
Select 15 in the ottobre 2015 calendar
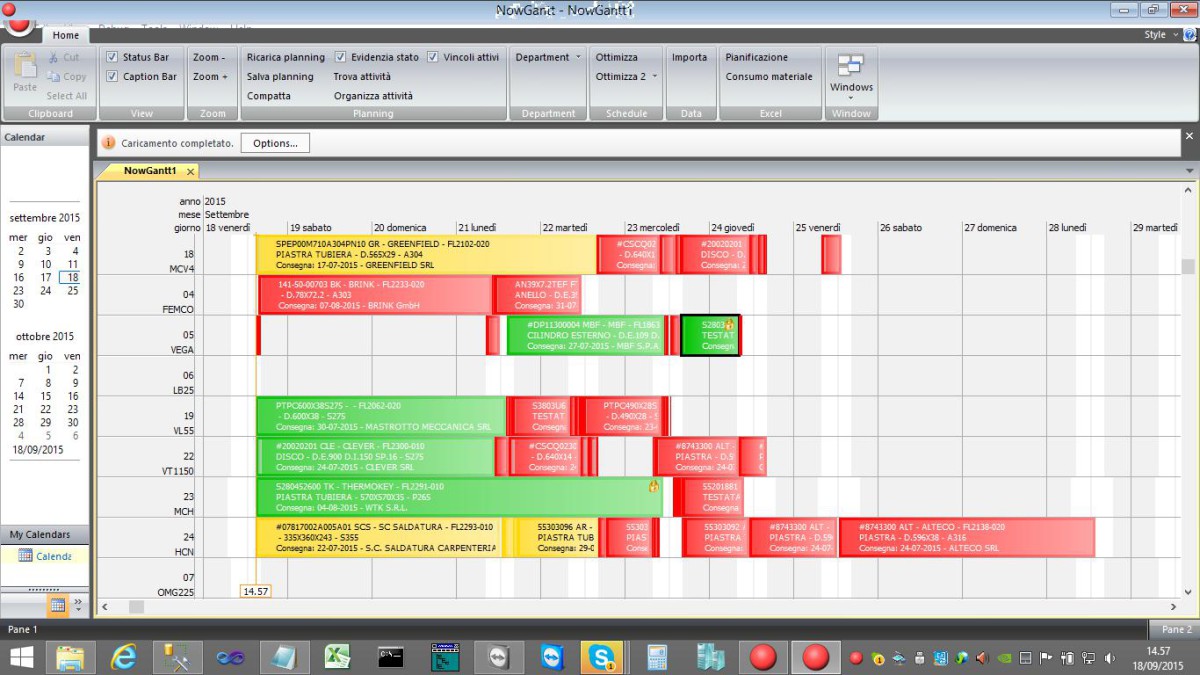point(46,396)
